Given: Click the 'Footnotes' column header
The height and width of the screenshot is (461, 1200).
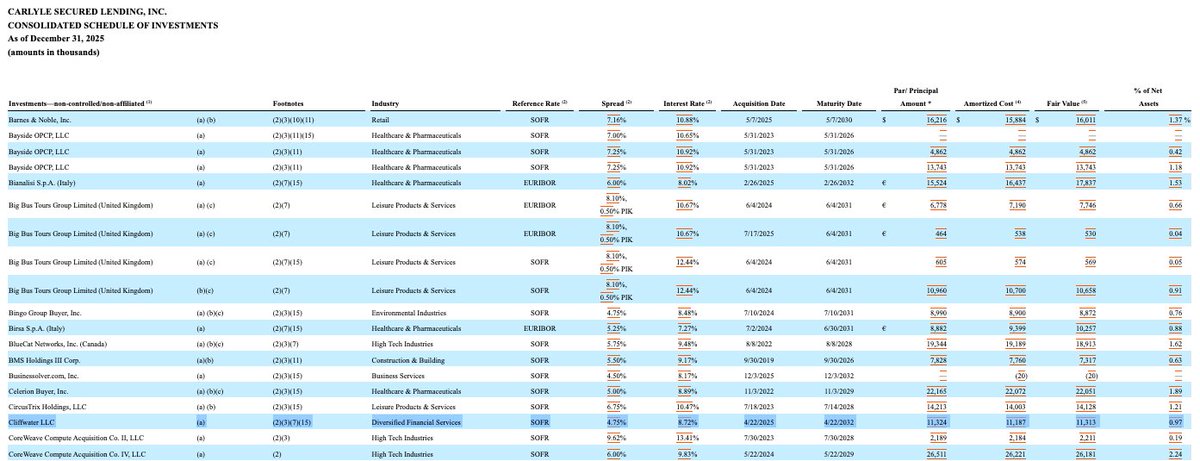Looking at the screenshot, I should [290, 104].
